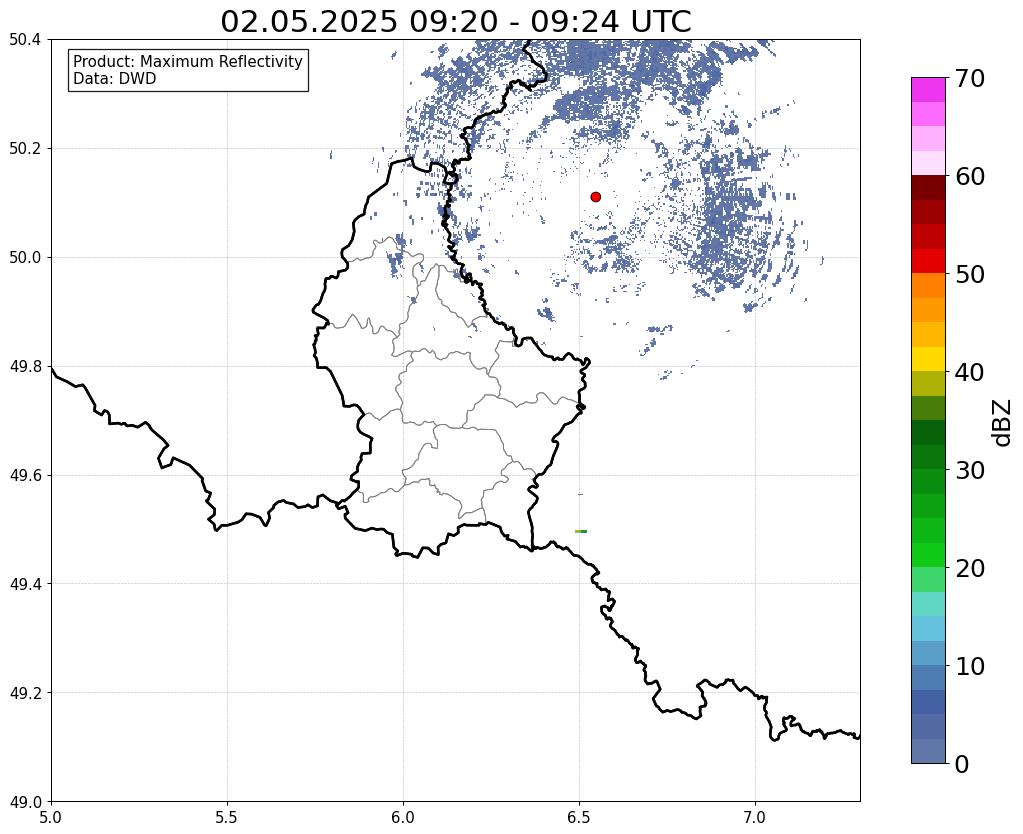Click the 20 tick on the colorbar
Screen dimensions: 1023x834
(x=970, y=568)
